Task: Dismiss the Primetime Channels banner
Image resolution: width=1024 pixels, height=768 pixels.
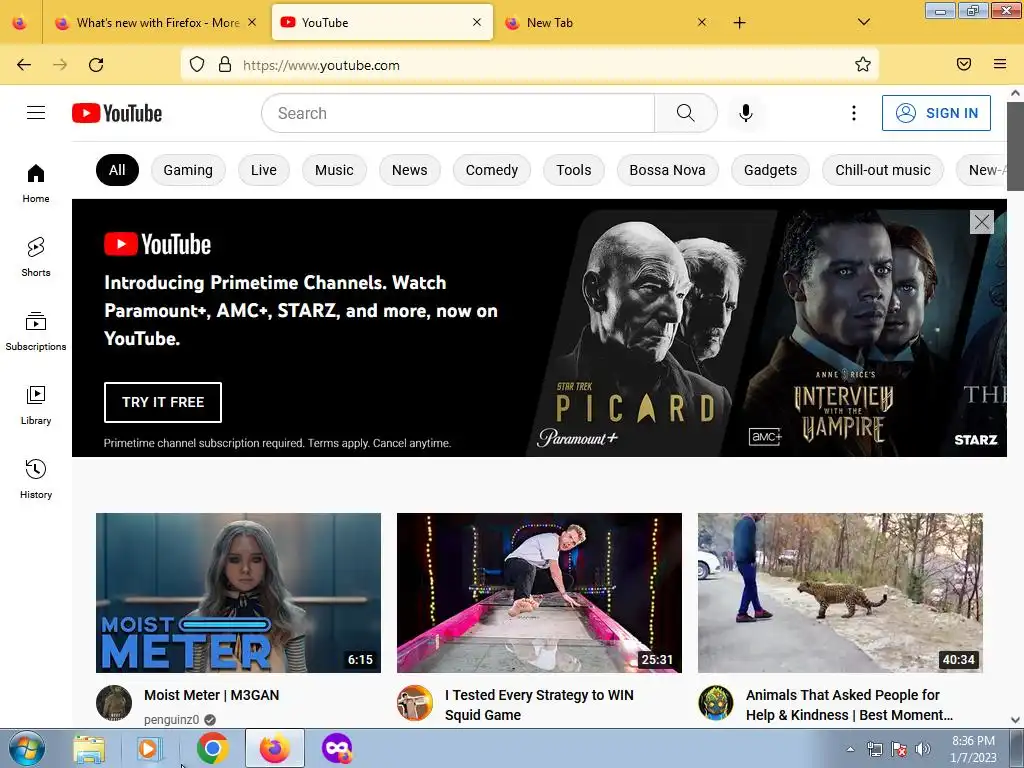Action: (982, 222)
